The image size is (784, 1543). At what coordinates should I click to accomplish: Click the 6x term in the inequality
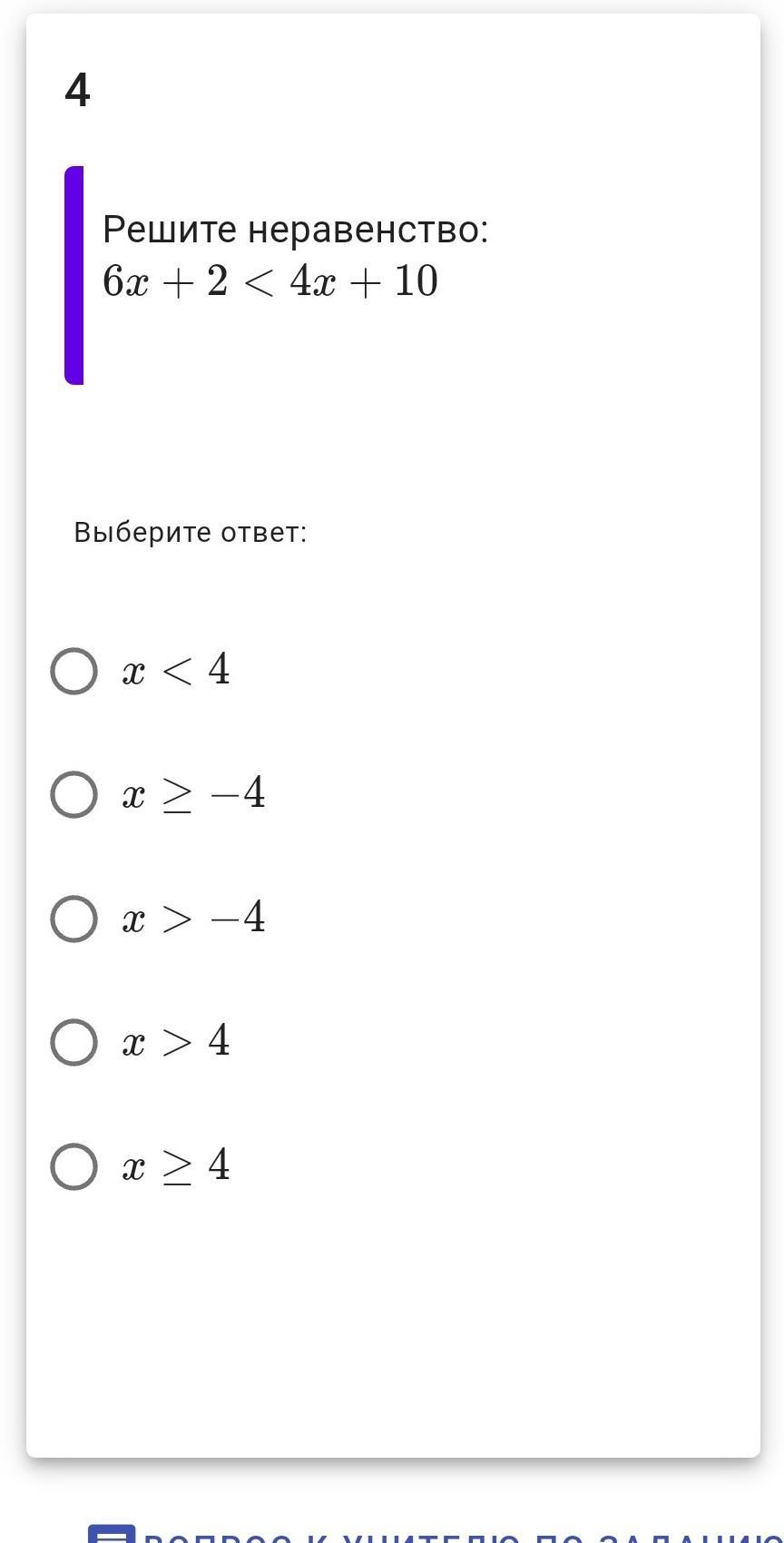(x=125, y=281)
